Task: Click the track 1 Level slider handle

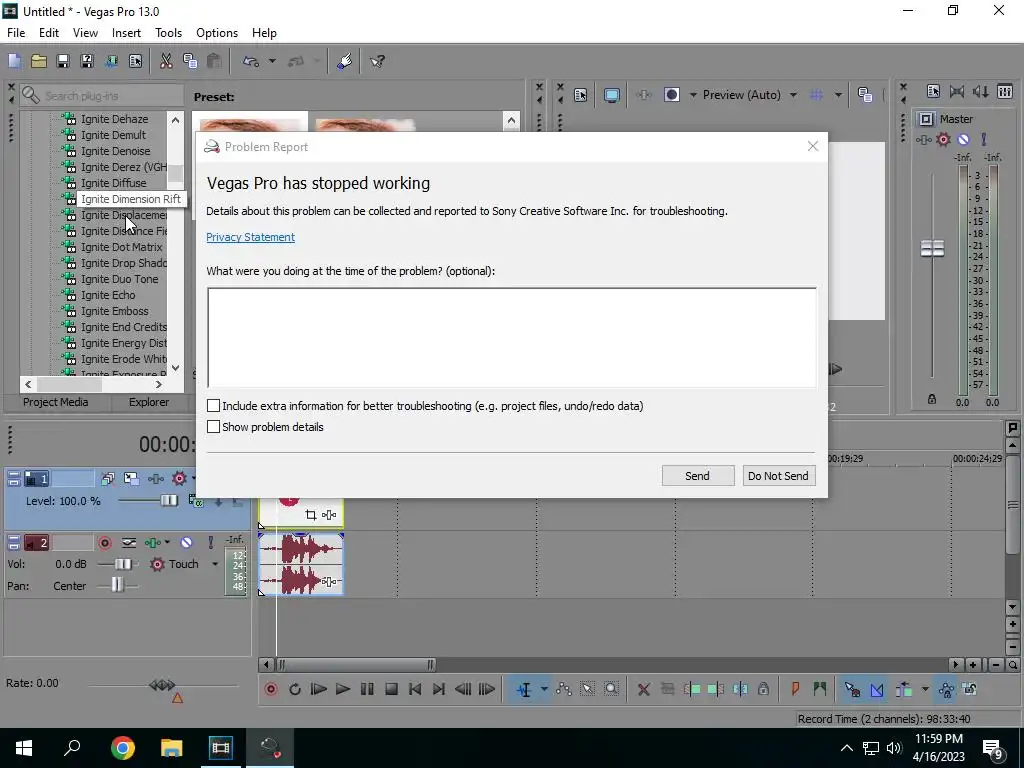Action: tap(169, 500)
